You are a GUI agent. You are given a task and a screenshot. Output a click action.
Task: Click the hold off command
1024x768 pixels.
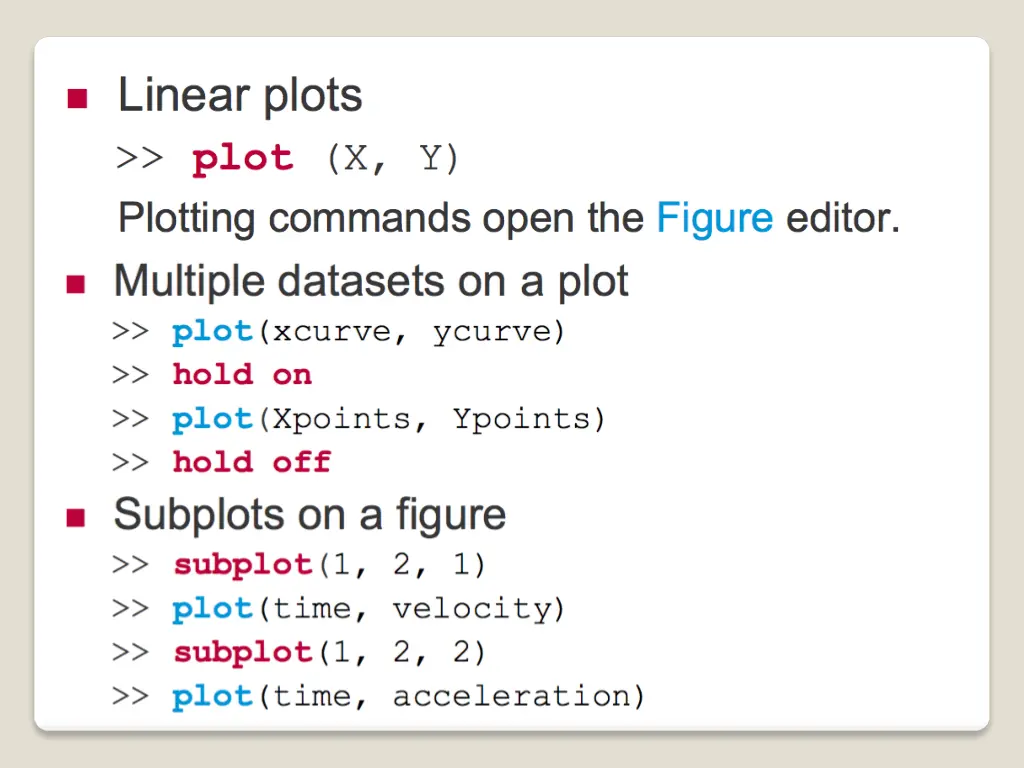point(252,462)
